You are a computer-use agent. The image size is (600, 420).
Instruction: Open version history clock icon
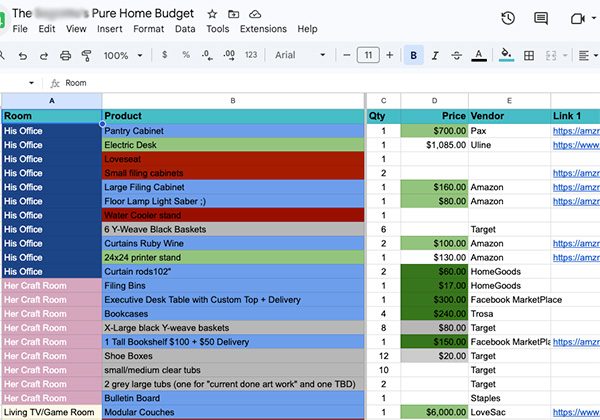point(508,18)
